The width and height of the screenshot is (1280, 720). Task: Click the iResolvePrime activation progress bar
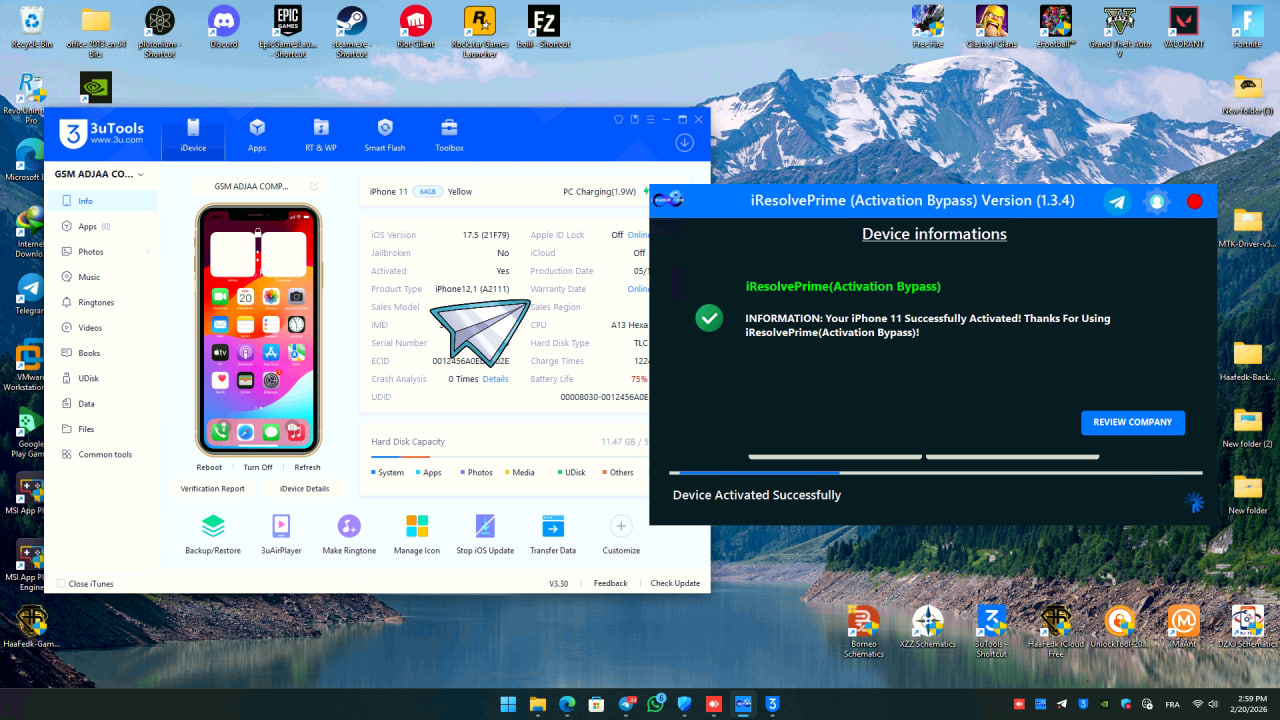936,473
